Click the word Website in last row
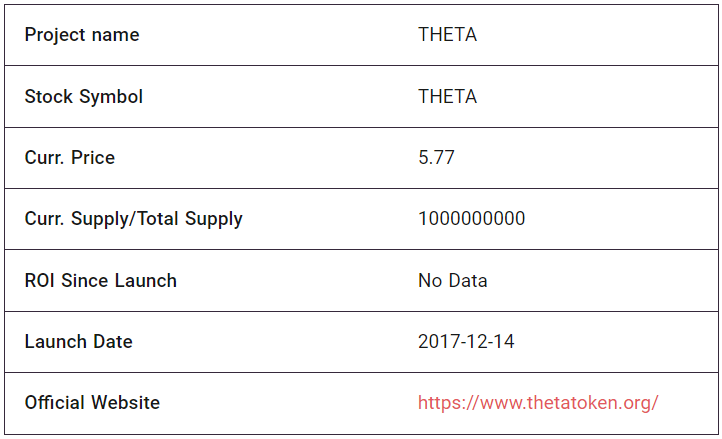 [x=125, y=403]
